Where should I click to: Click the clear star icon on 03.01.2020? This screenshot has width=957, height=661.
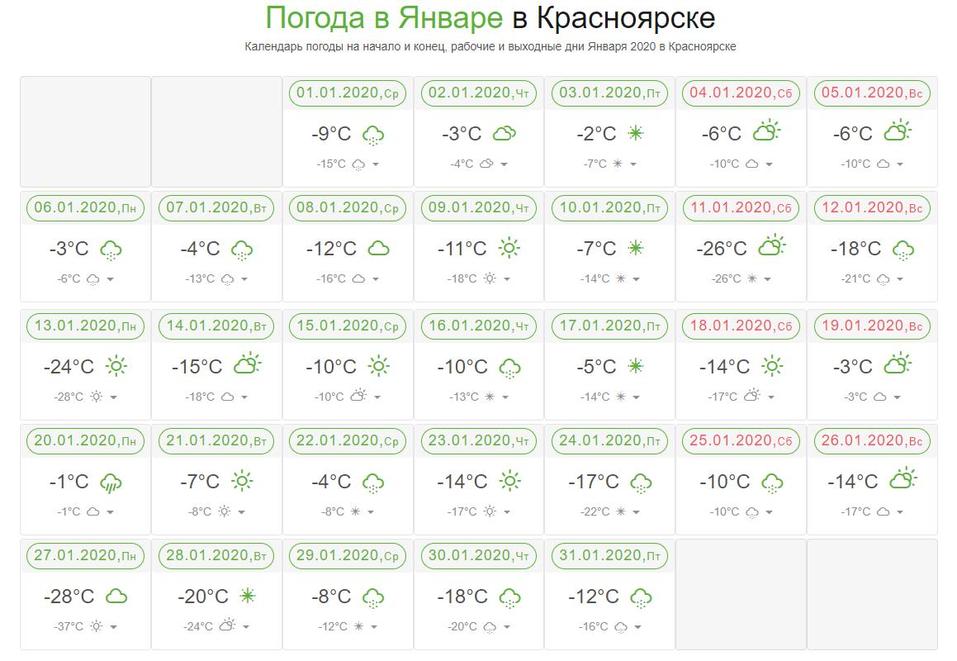coord(635,133)
